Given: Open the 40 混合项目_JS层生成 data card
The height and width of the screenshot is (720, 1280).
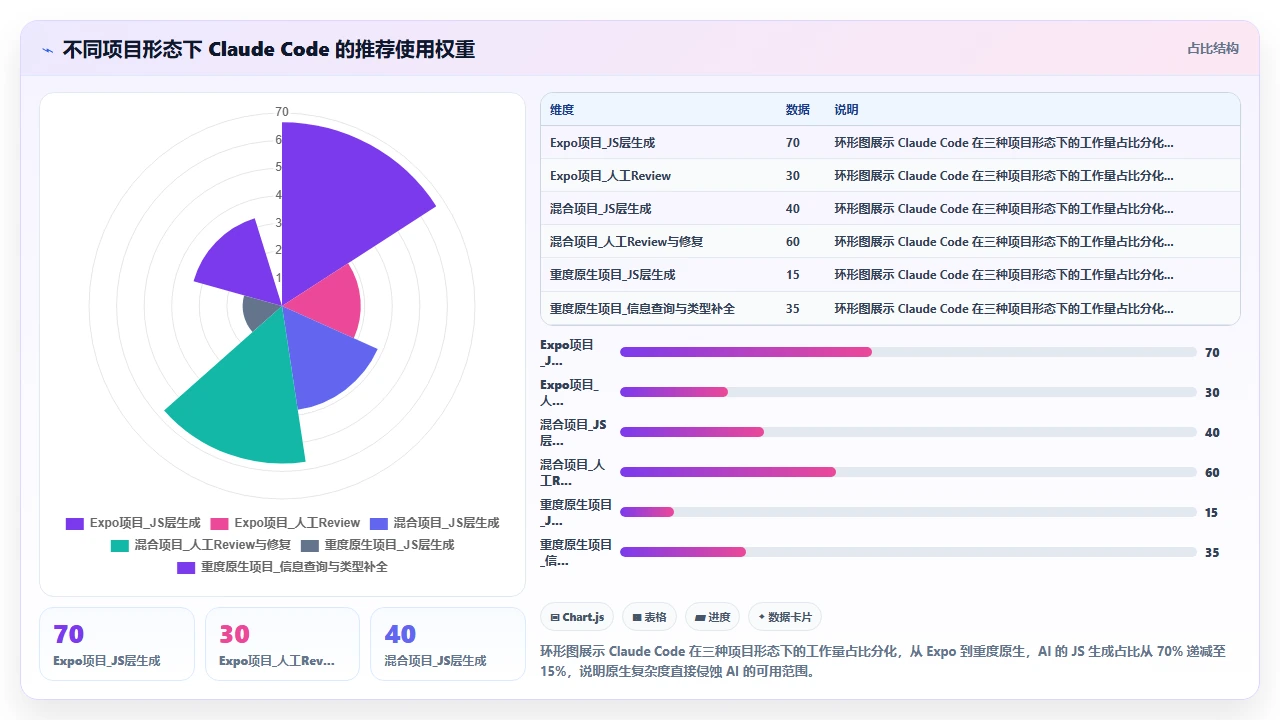Looking at the screenshot, I should 448,644.
